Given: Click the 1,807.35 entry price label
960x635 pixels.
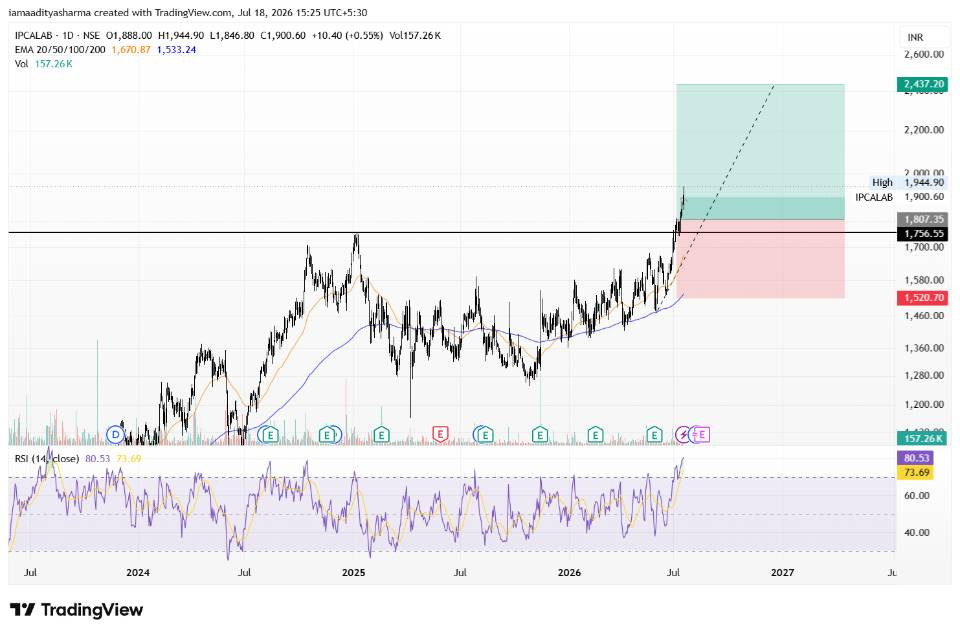Looking at the screenshot, I should click(923, 219).
